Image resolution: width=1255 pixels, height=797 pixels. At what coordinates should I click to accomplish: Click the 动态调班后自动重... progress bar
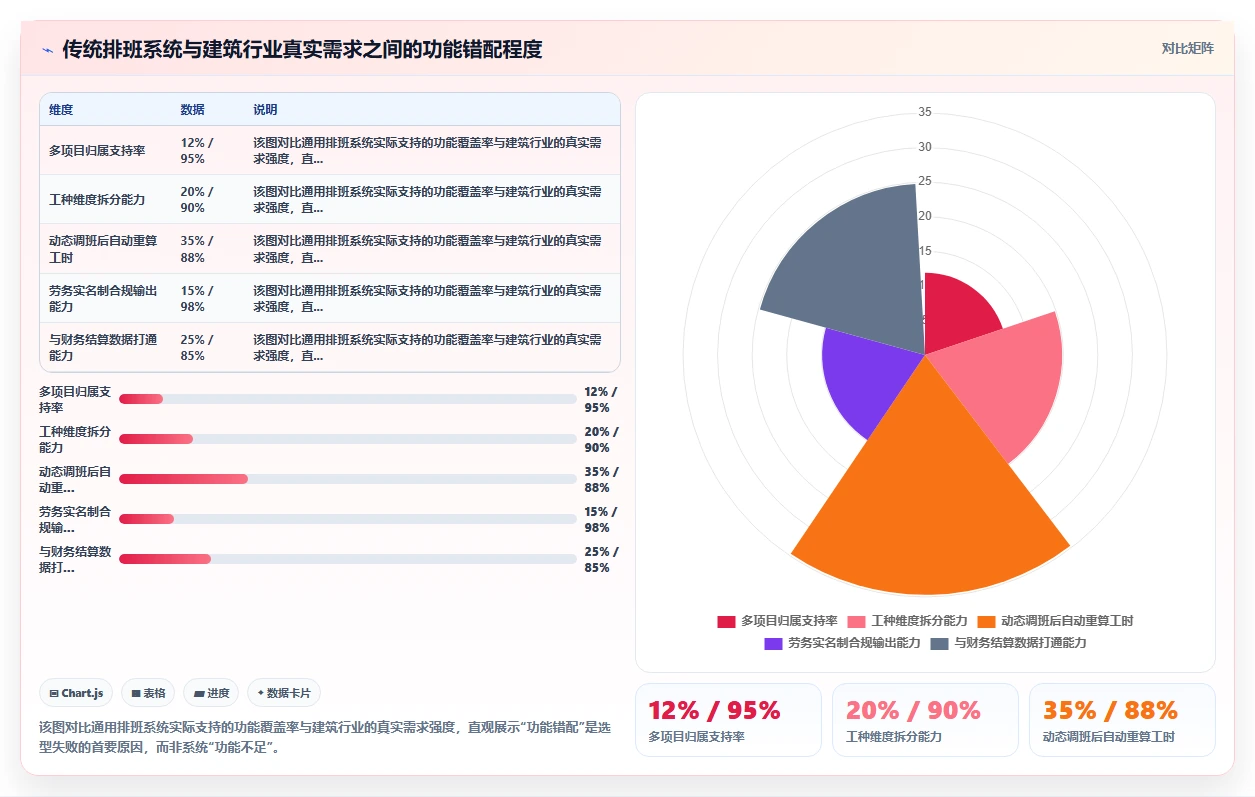[x=348, y=479]
